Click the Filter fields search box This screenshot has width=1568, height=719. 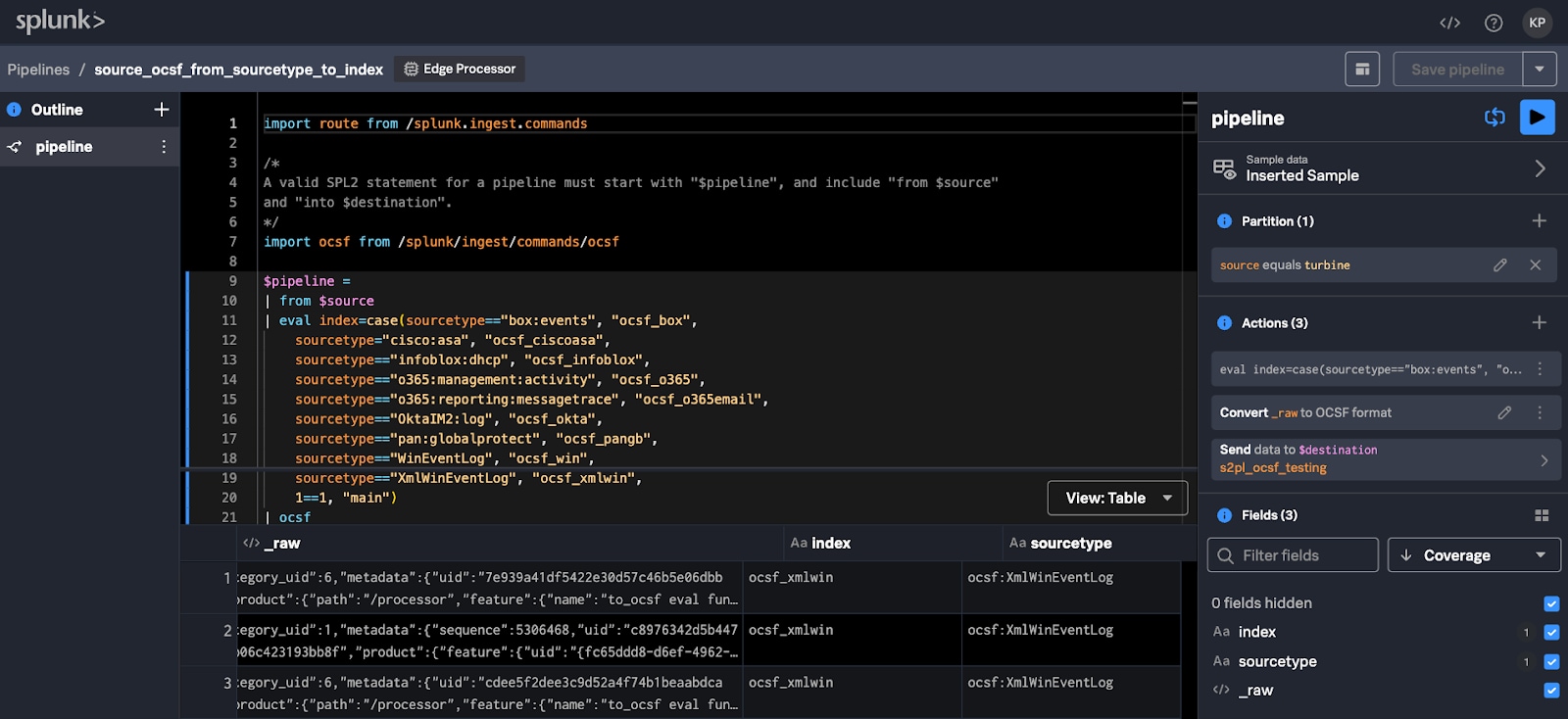point(1292,555)
